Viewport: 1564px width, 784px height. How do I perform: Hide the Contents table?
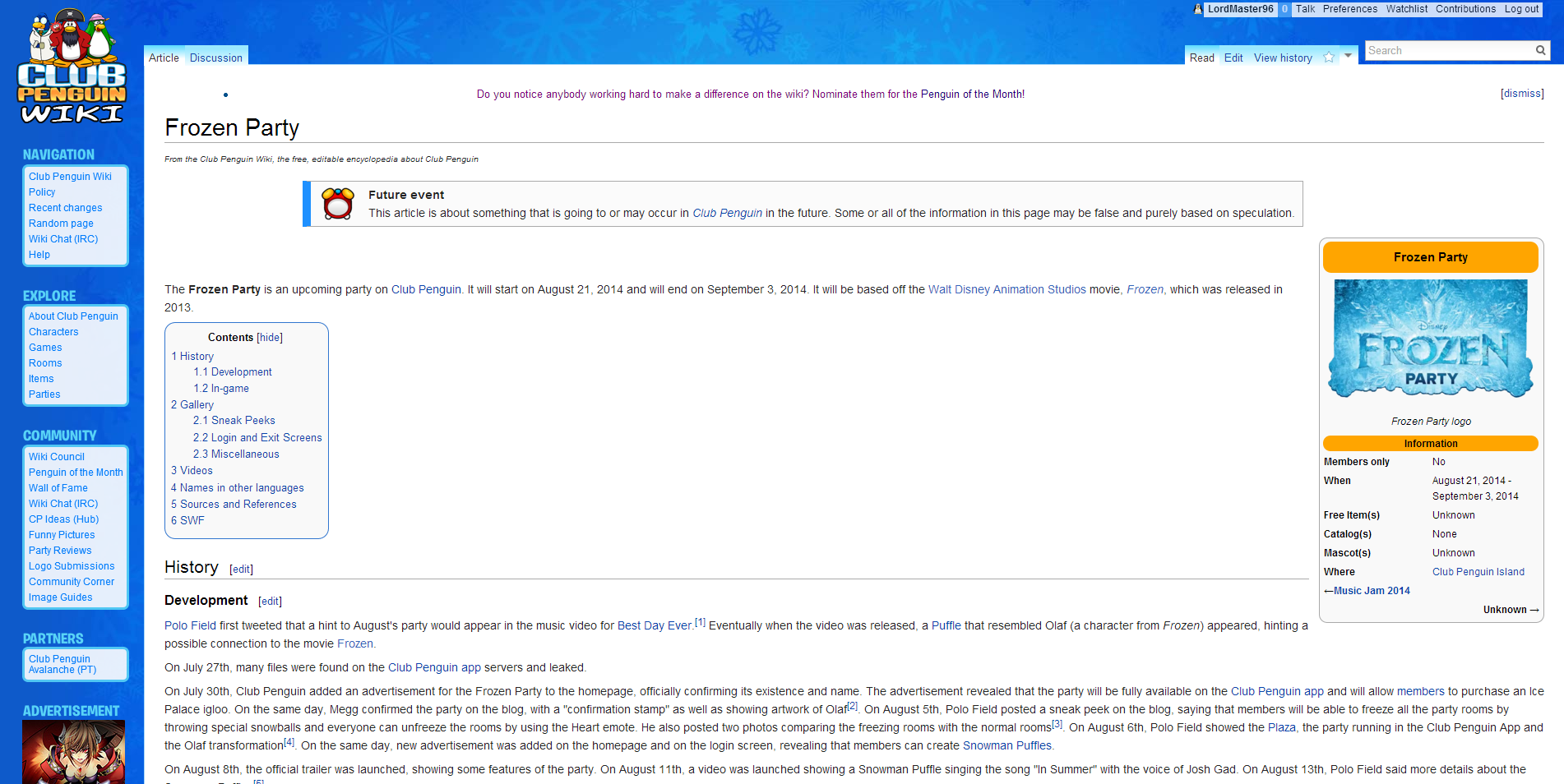270,338
